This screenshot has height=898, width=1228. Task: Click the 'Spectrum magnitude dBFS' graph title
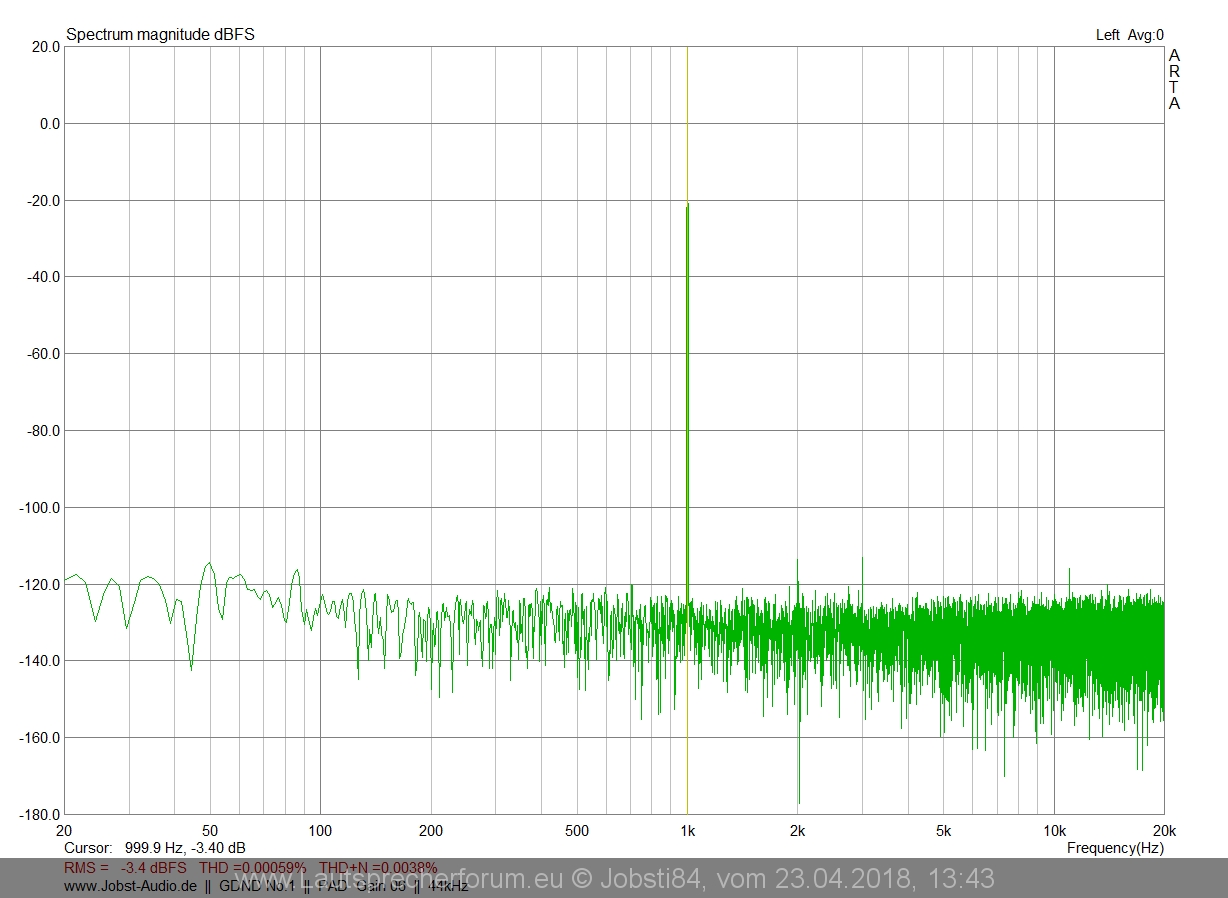tap(160, 34)
